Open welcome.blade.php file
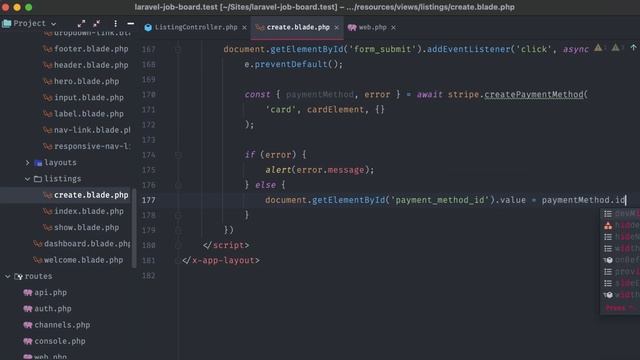 point(83,260)
